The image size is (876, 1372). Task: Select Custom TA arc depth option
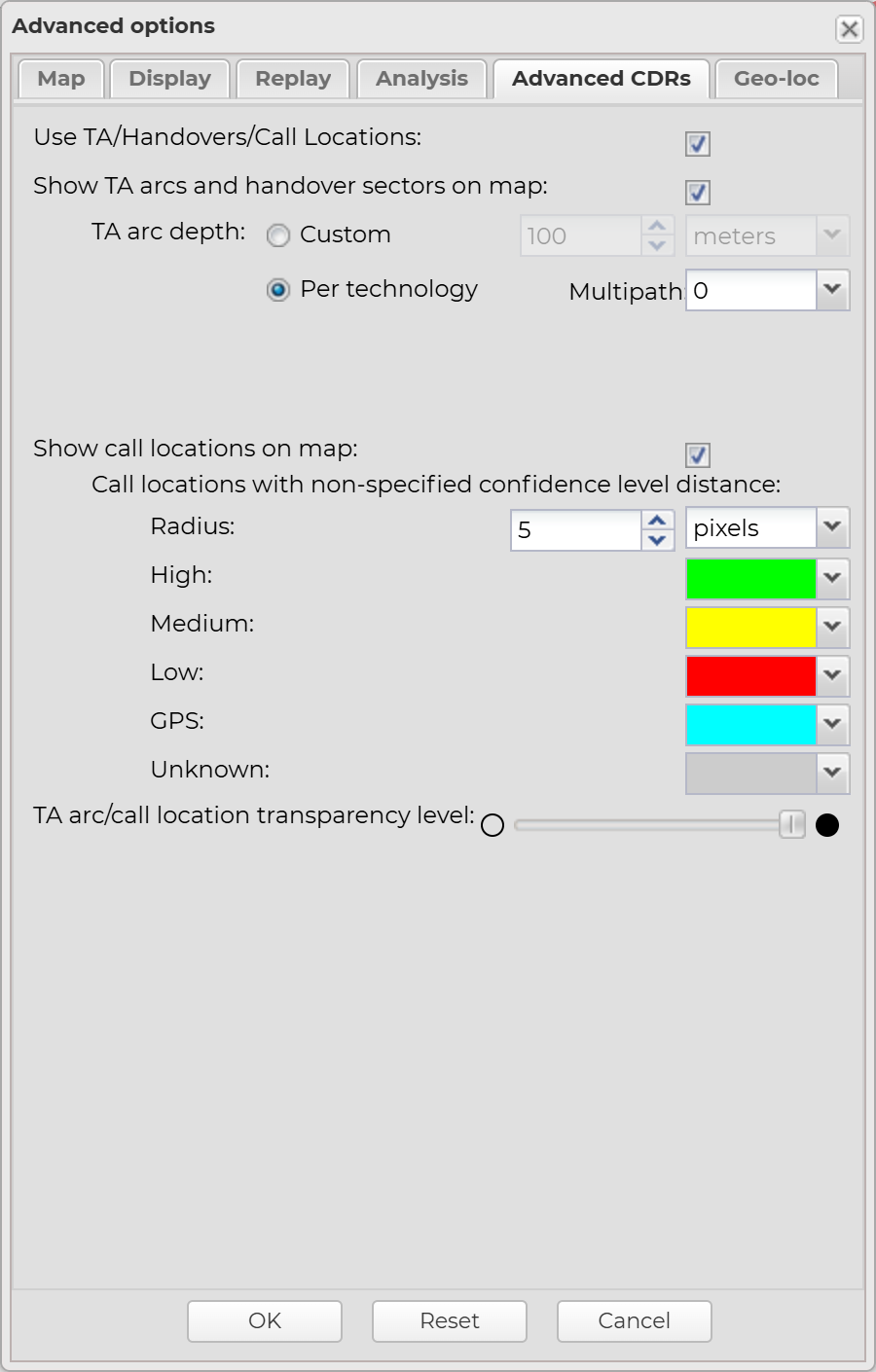(x=278, y=235)
